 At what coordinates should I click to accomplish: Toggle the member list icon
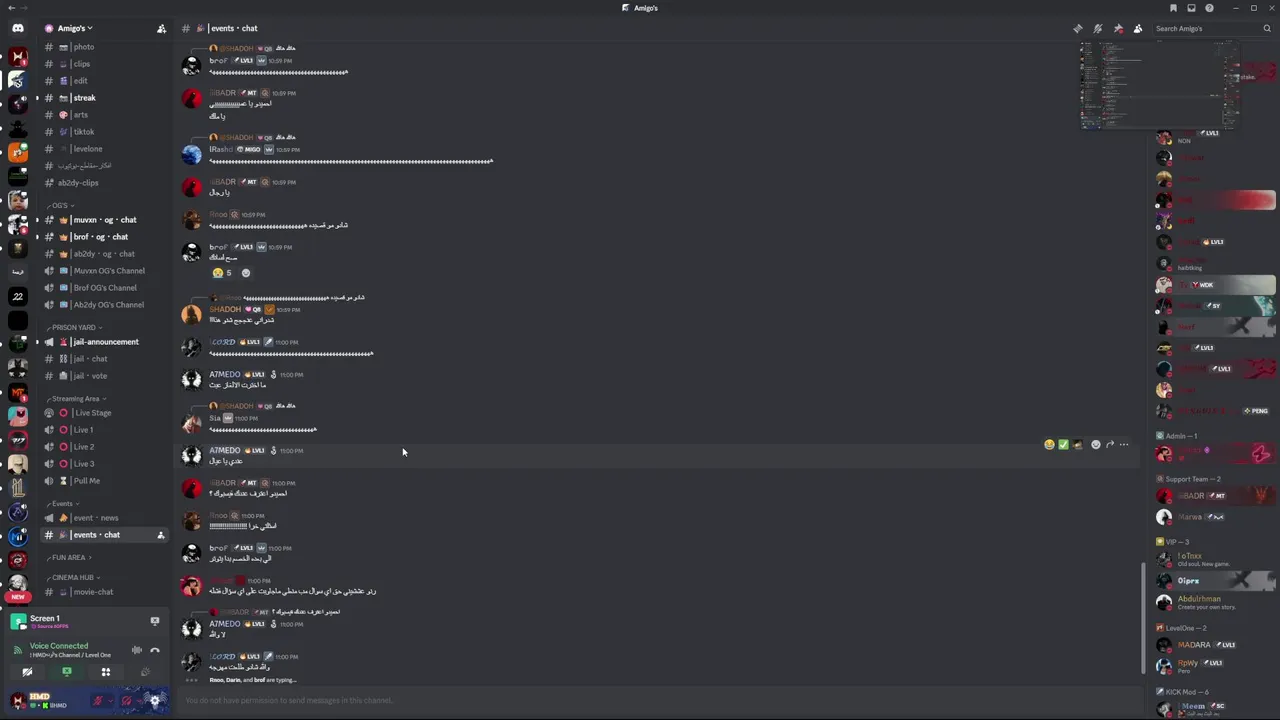1138,28
